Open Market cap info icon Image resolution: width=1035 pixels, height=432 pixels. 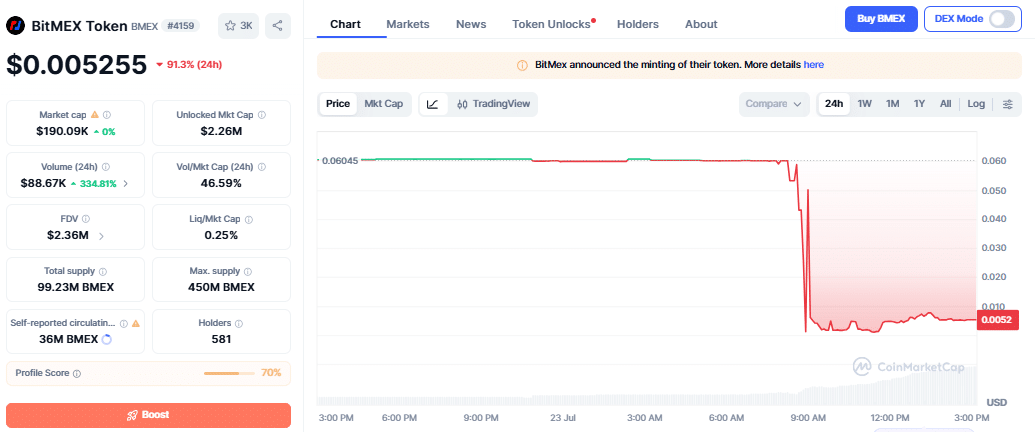point(107,115)
